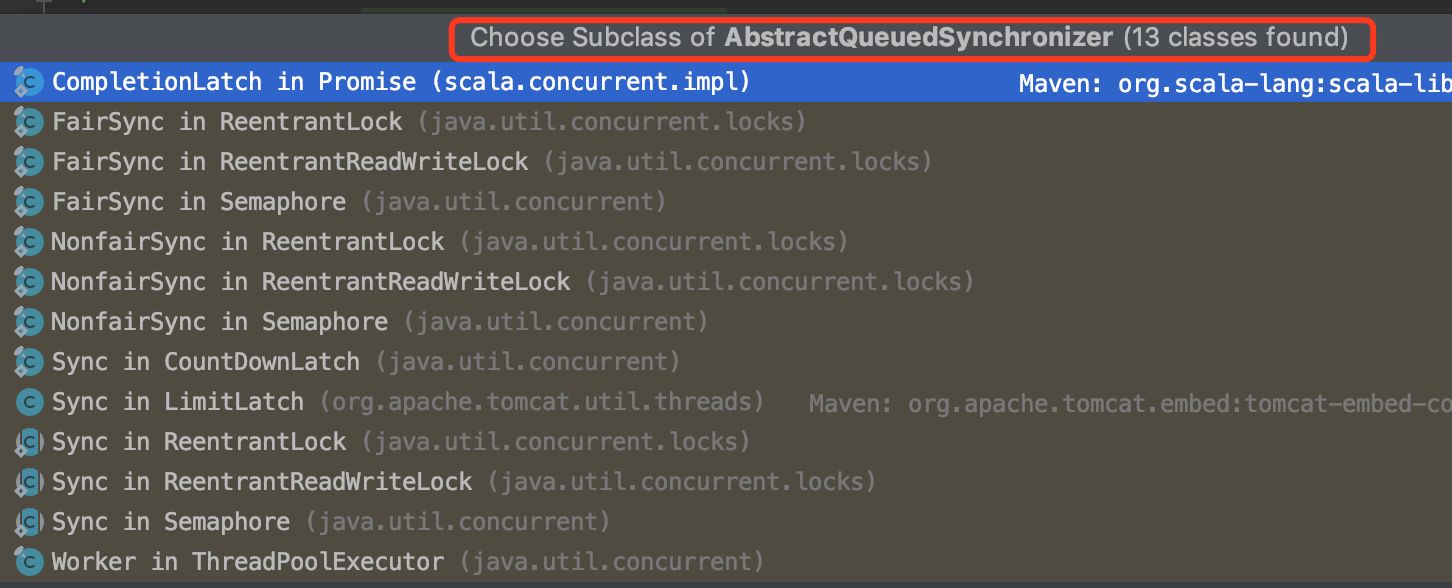Select Worker in ThreadPoolExecutor
This screenshot has width=1452, height=588.
point(250,561)
